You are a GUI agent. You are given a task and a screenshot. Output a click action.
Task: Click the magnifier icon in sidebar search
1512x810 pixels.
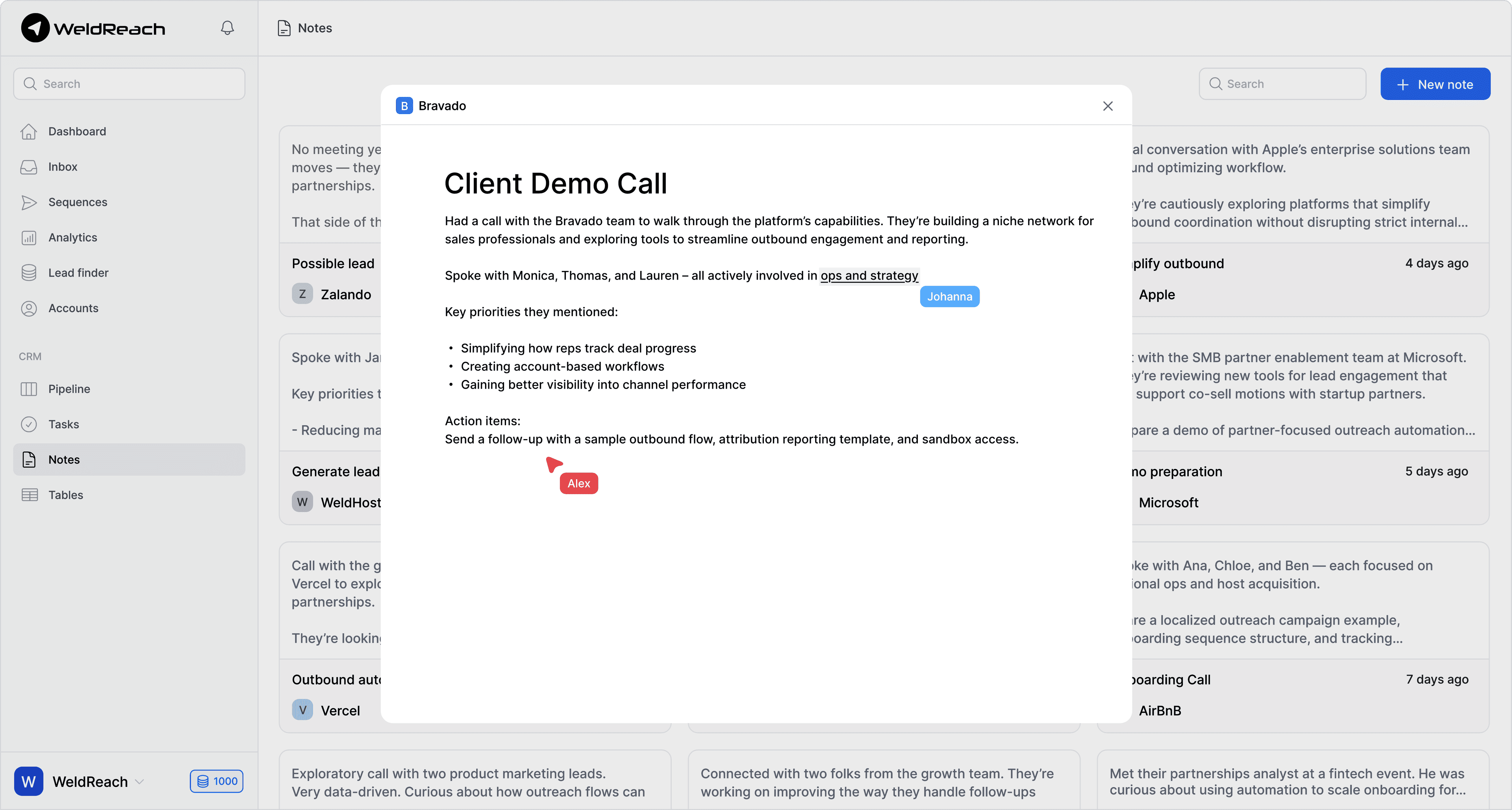(x=30, y=84)
